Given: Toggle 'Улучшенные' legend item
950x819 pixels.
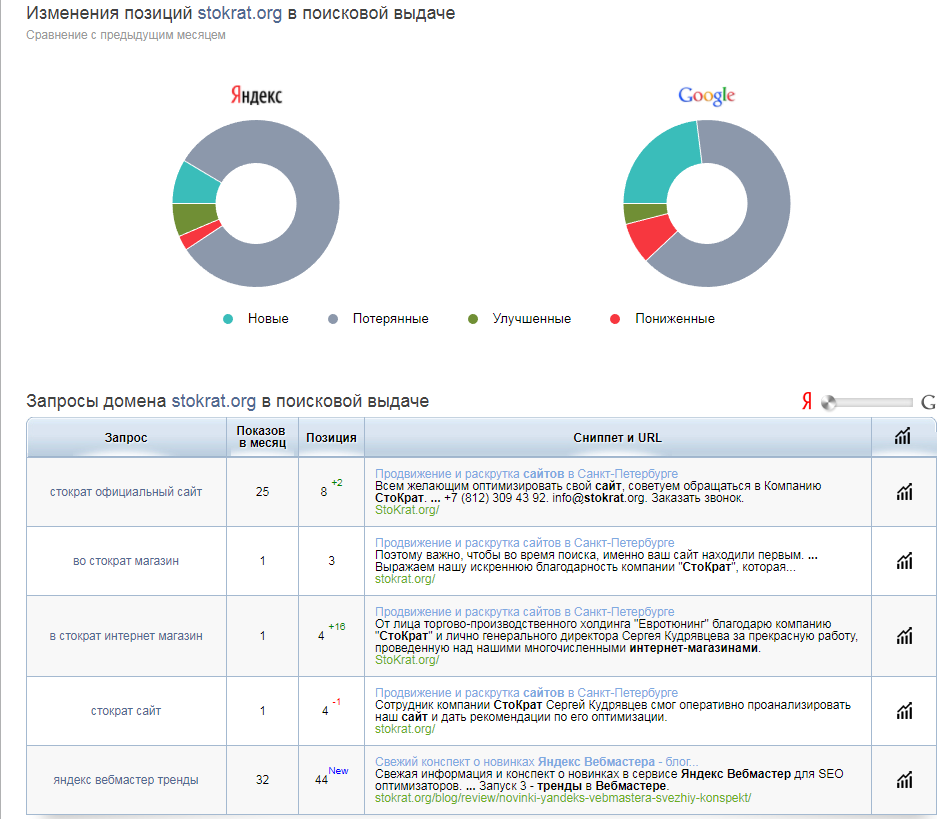Looking at the screenshot, I should (520, 319).
